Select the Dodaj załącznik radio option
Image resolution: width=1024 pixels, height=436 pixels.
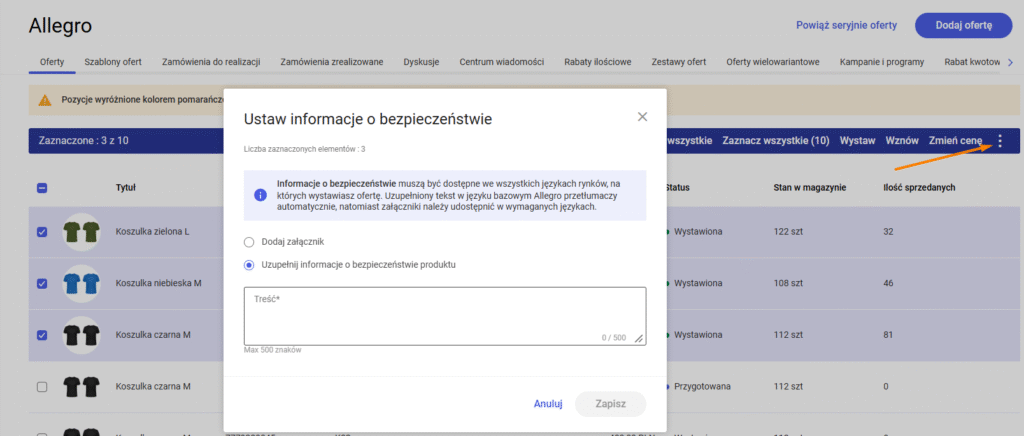pyautogui.click(x=248, y=242)
